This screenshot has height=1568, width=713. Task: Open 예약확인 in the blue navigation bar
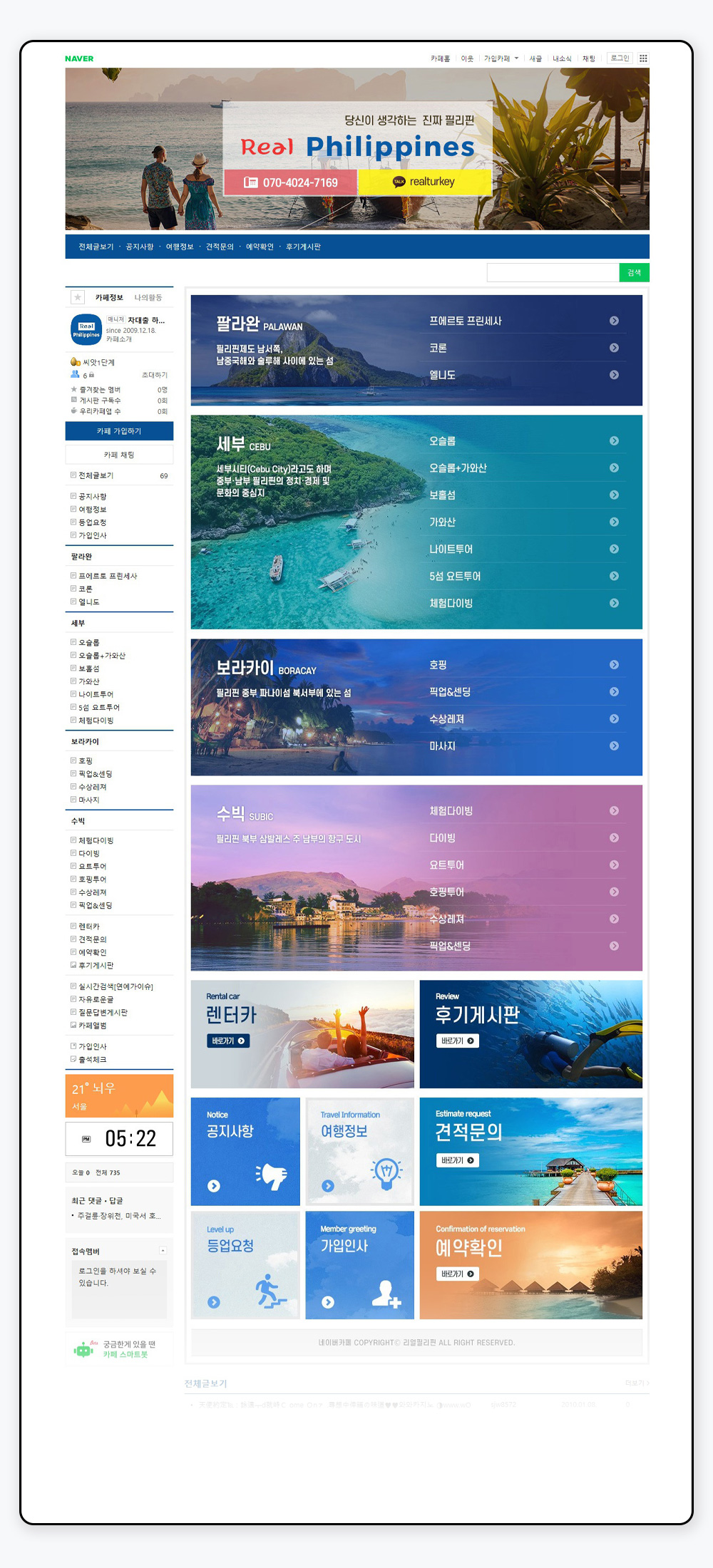pyautogui.click(x=260, y=247)
